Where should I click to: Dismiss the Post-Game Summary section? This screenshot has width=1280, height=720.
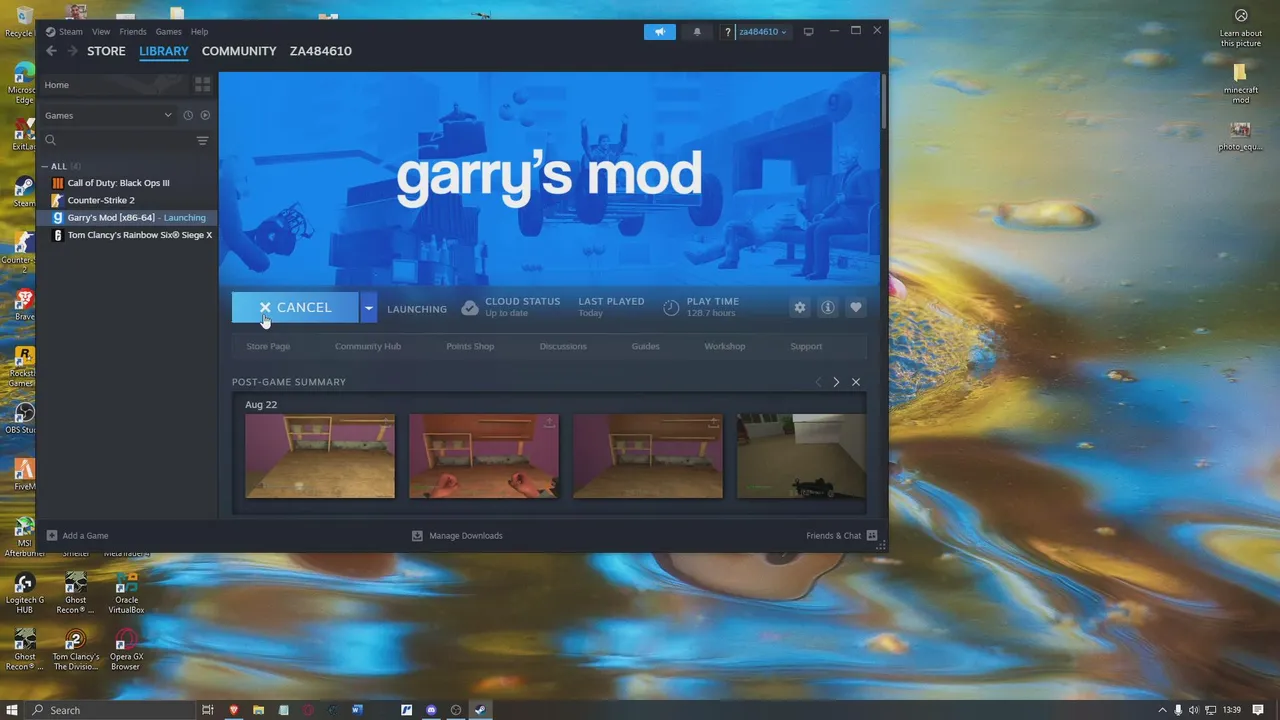click(x=856, y=382)
